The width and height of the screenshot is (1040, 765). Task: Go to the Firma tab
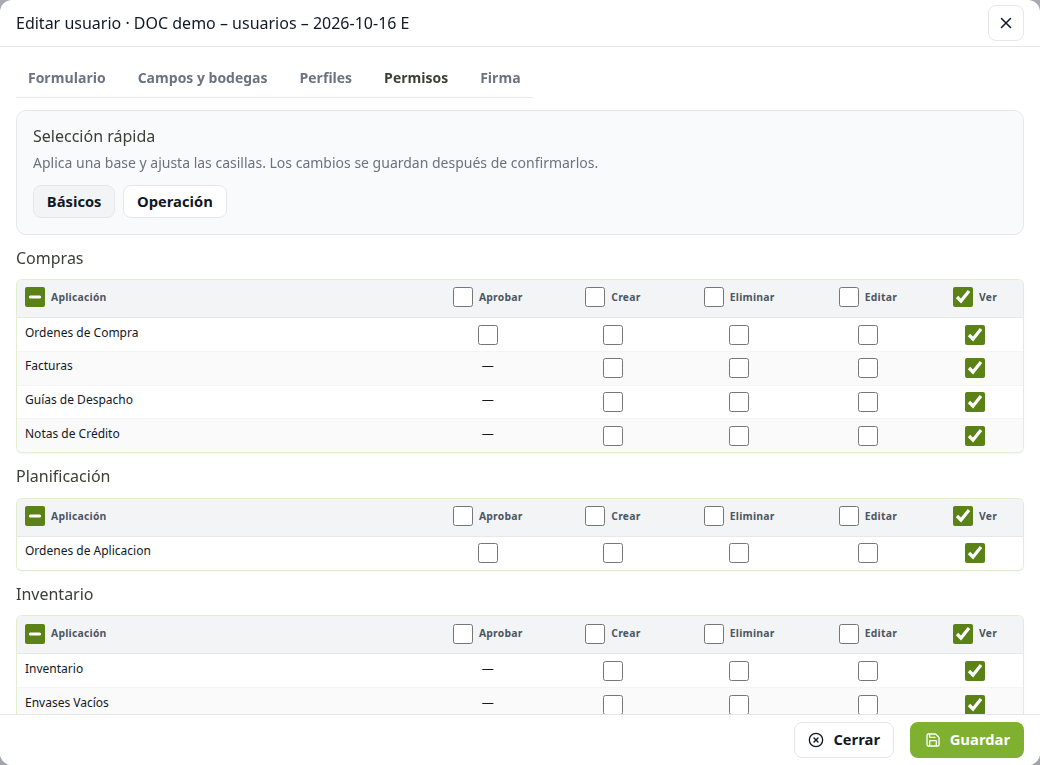(500, 78)
